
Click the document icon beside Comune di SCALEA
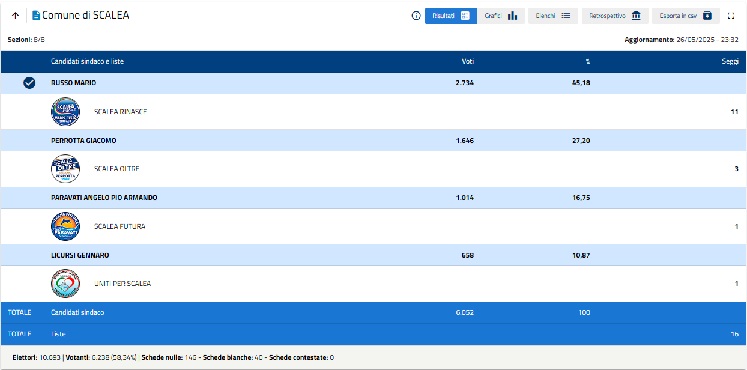[x=36, y=16]
